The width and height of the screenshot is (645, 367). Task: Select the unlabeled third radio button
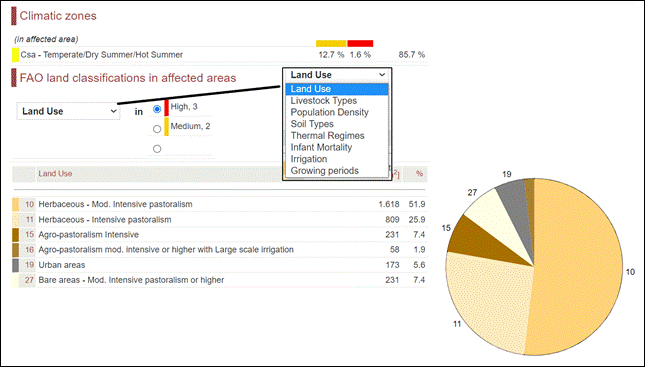click(157, 149)
